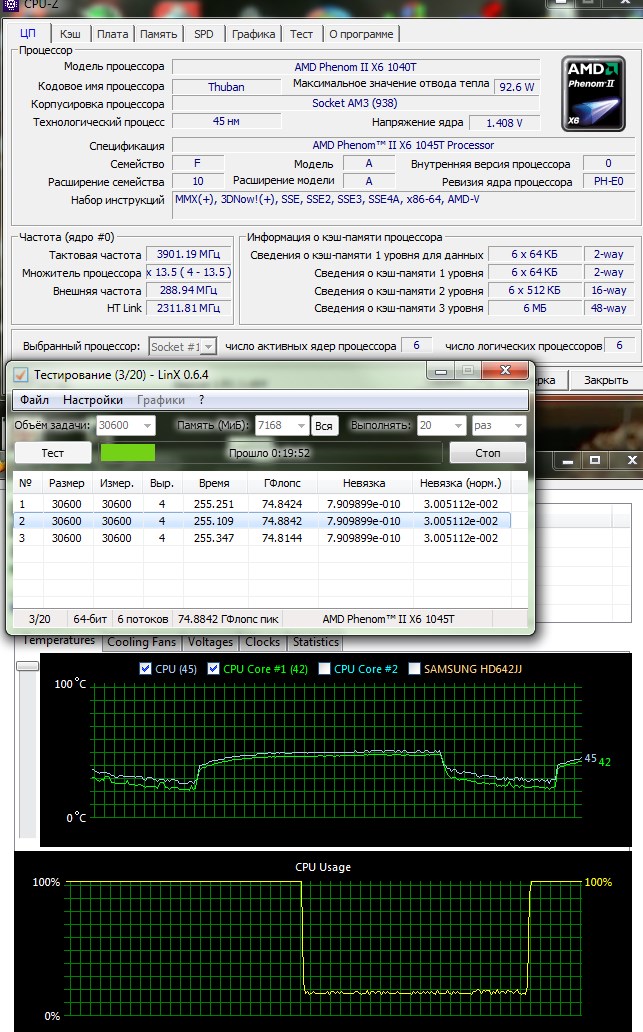
Task: Click the Стоп button
Action: pos(488,453)
